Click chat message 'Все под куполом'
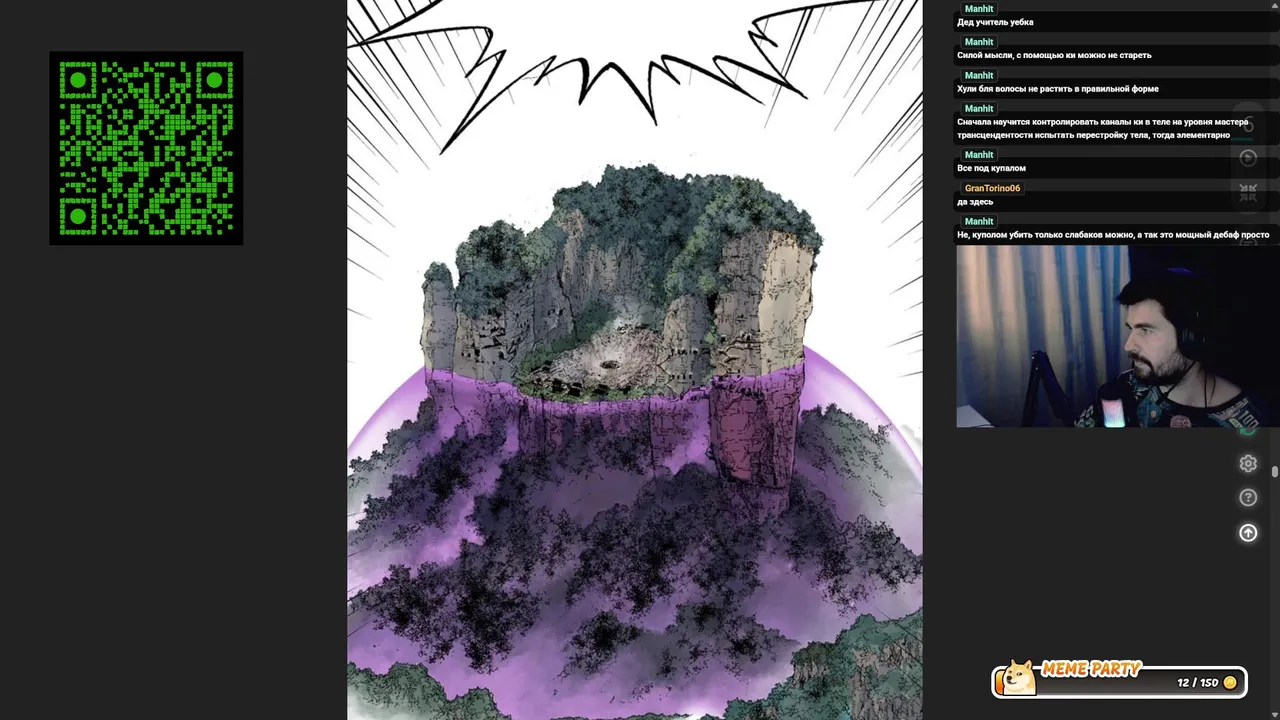1280x720 pixels. 991,168
